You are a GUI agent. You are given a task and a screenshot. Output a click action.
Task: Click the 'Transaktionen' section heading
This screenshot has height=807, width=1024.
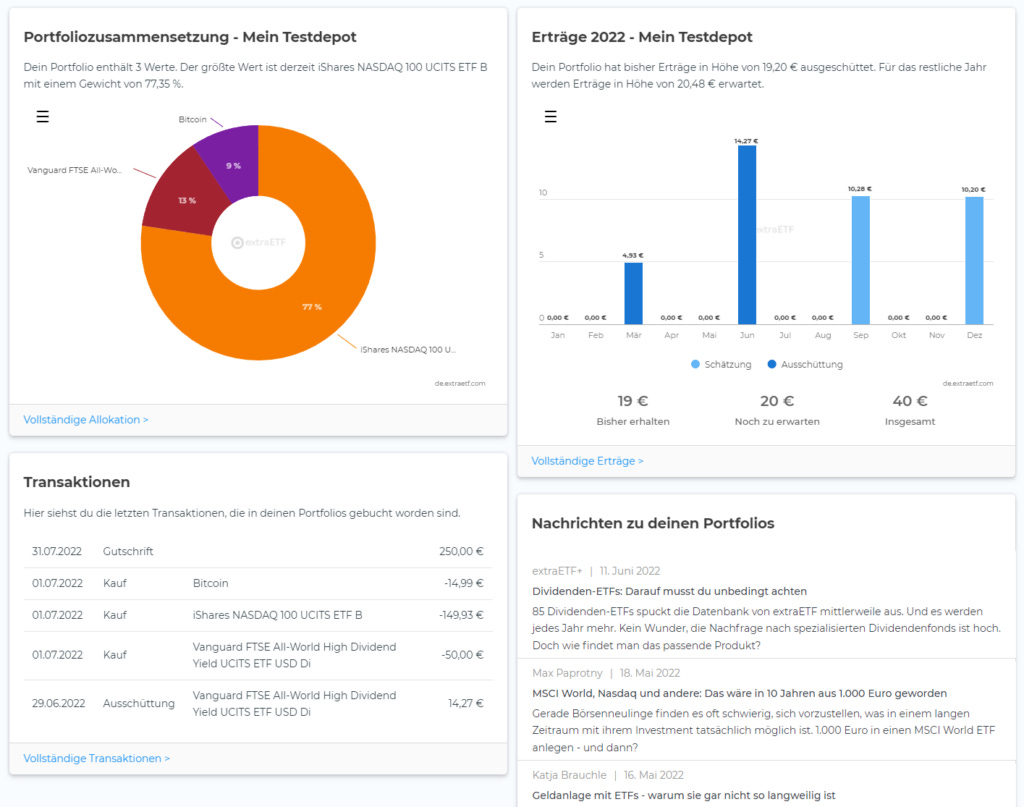[76, 482]
